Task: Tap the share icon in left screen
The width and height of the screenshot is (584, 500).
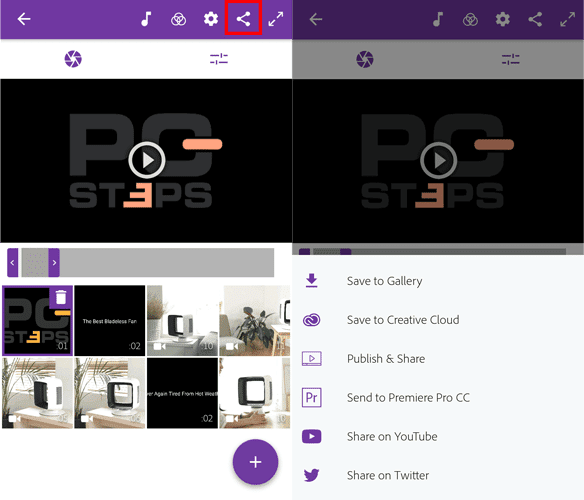Action: point(243,19)
